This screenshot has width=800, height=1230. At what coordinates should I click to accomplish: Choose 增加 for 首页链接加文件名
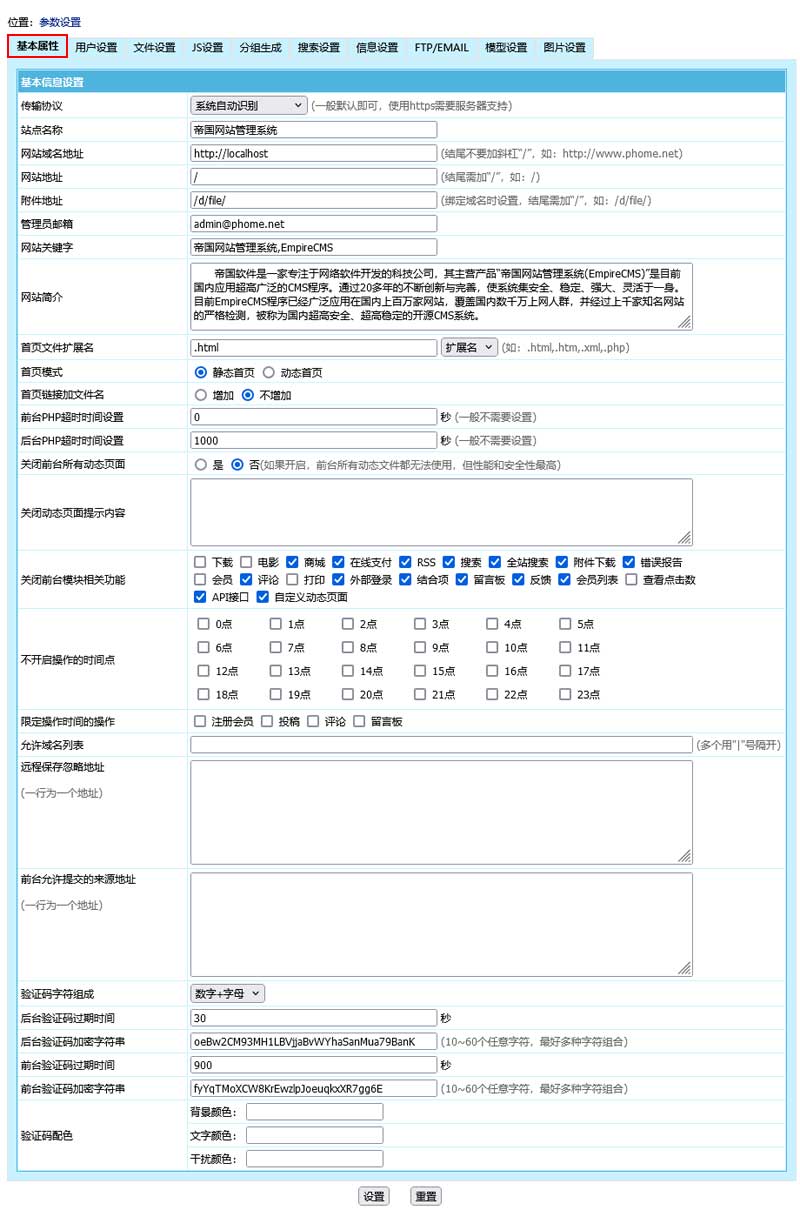point(201,395)
